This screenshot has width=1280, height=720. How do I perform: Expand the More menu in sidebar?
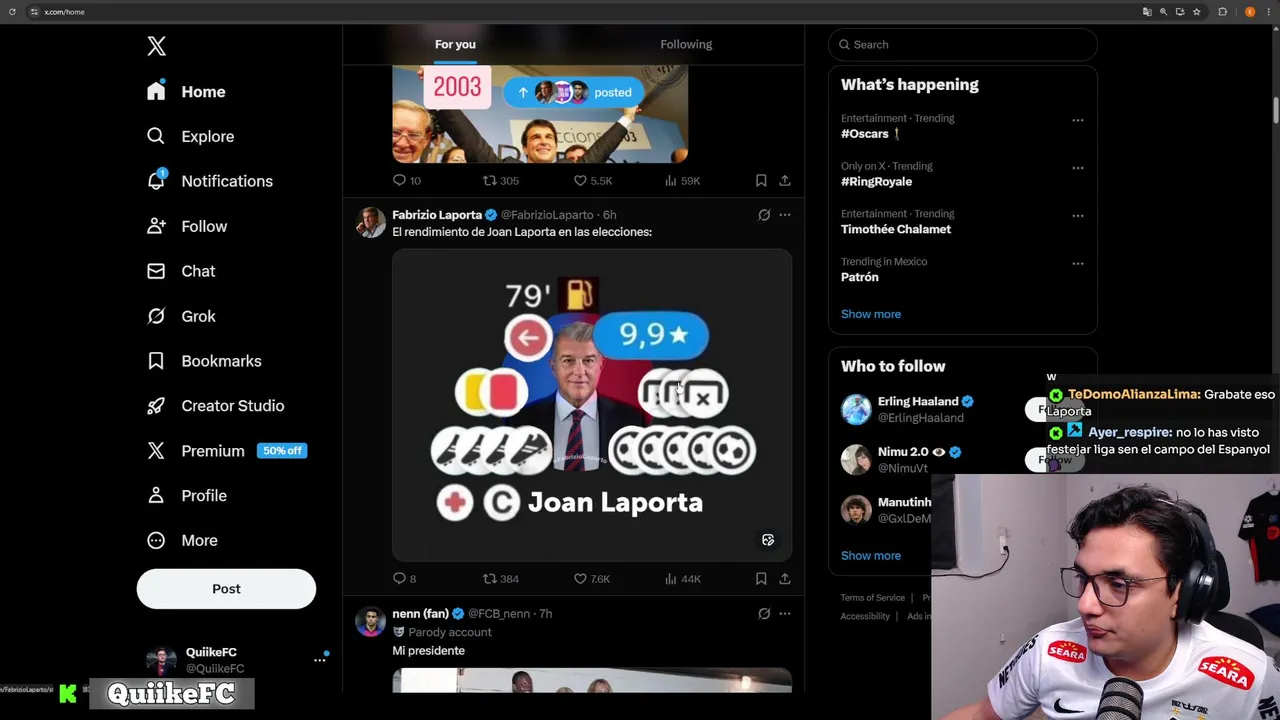[x=182, y=540]
